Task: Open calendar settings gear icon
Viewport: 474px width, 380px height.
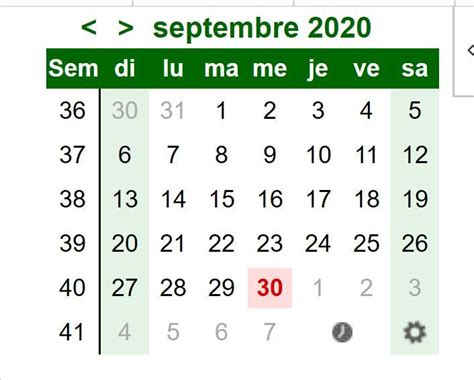Action: coord(415,332)
